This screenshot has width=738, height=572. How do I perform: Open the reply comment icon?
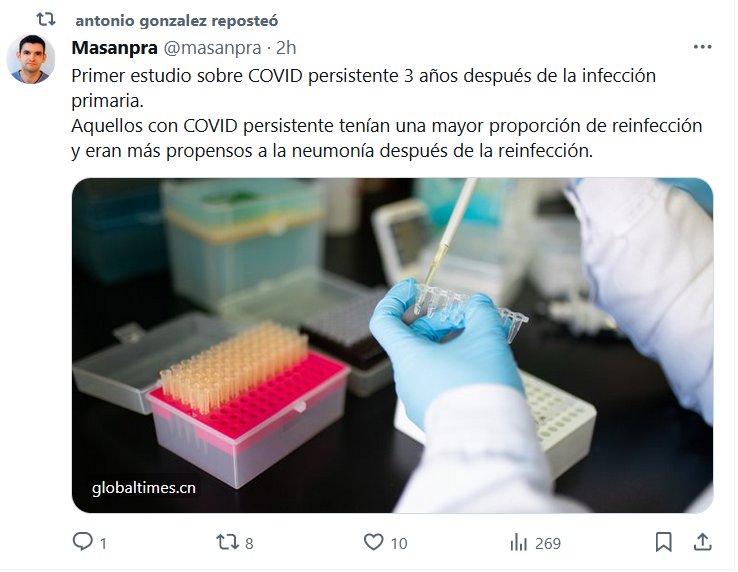[83, 541]
